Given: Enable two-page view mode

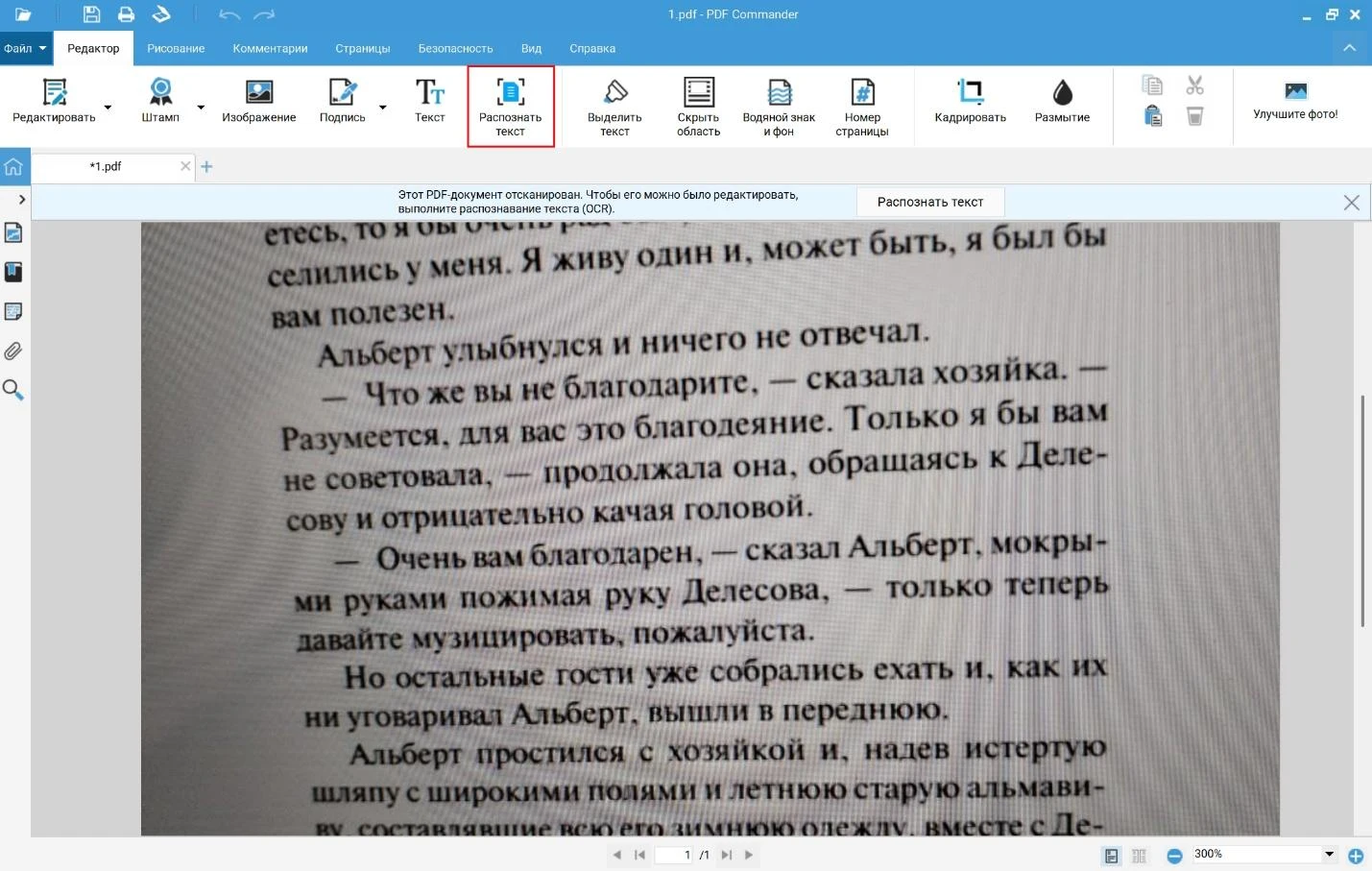Looking at the screenshot, I should pos(1140,856).
